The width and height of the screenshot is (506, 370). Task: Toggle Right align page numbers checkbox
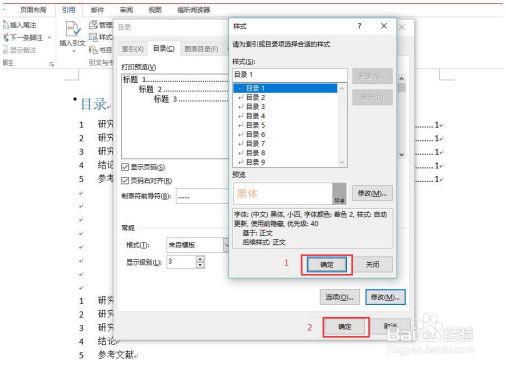point(125,180)
